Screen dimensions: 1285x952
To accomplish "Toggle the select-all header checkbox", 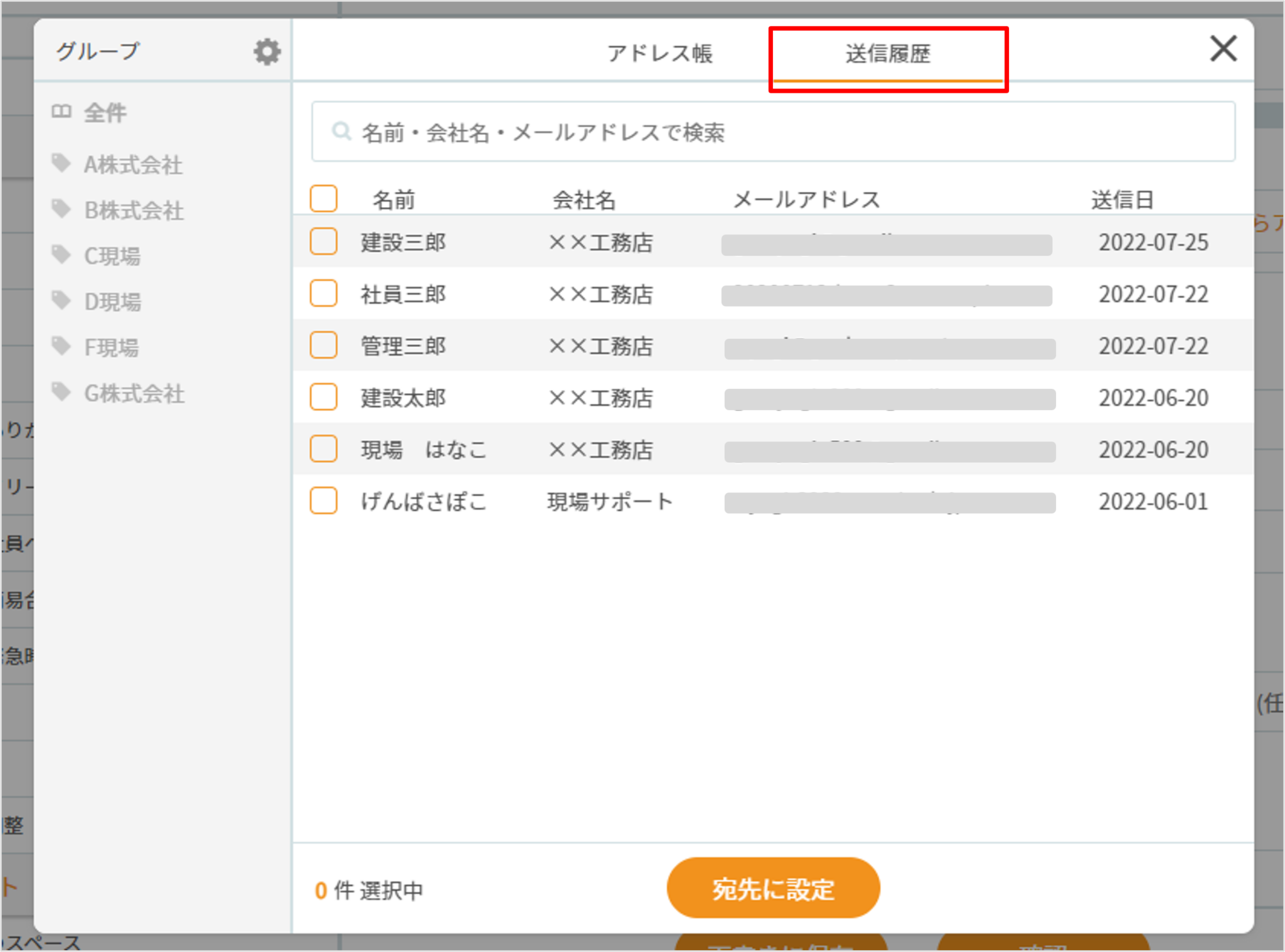I will coord(324,198).
